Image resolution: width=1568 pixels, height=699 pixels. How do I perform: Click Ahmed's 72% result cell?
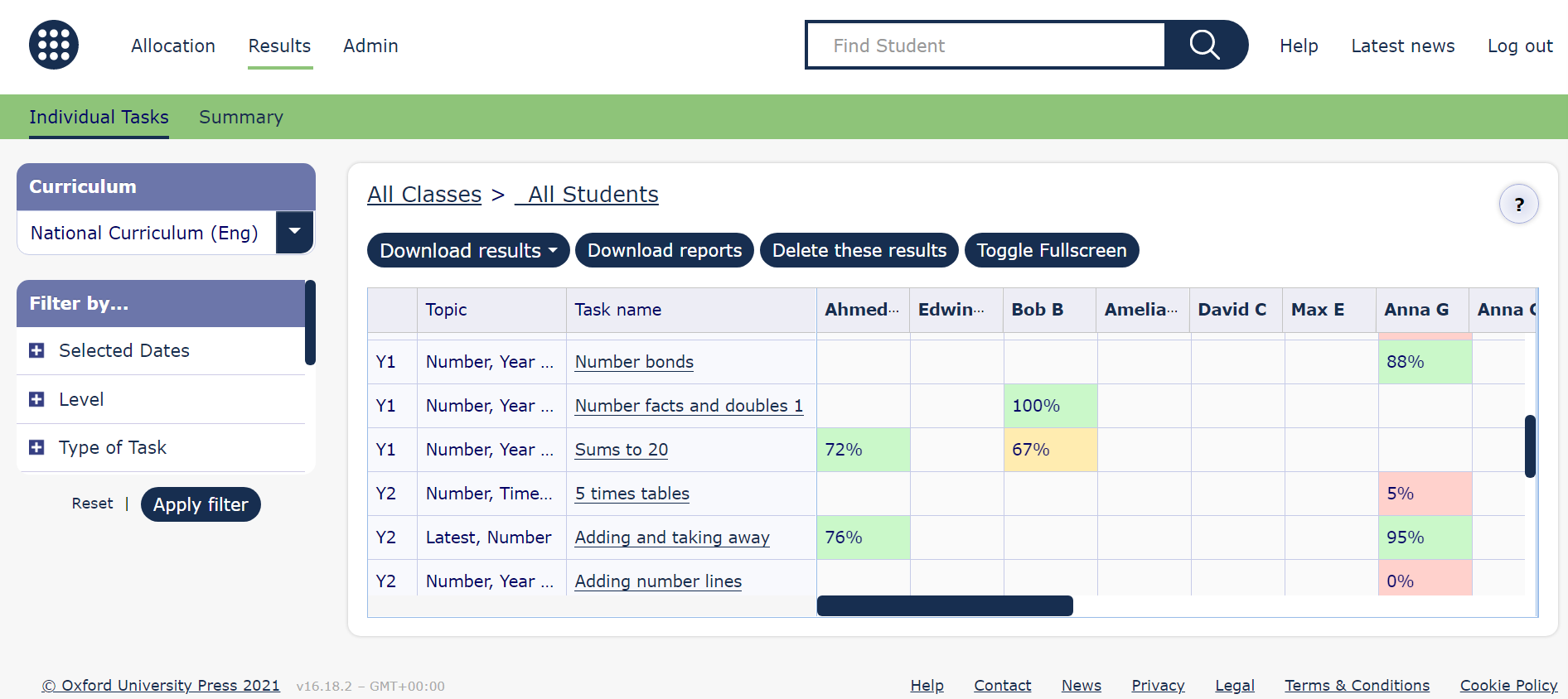click(x=863, y=450)
